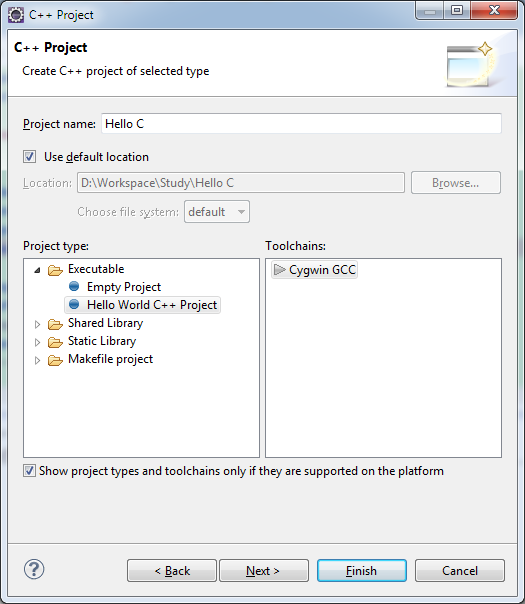Screen dimensions: 525x604
Task: Click the Finish button
Action: [x=362, y=570]
